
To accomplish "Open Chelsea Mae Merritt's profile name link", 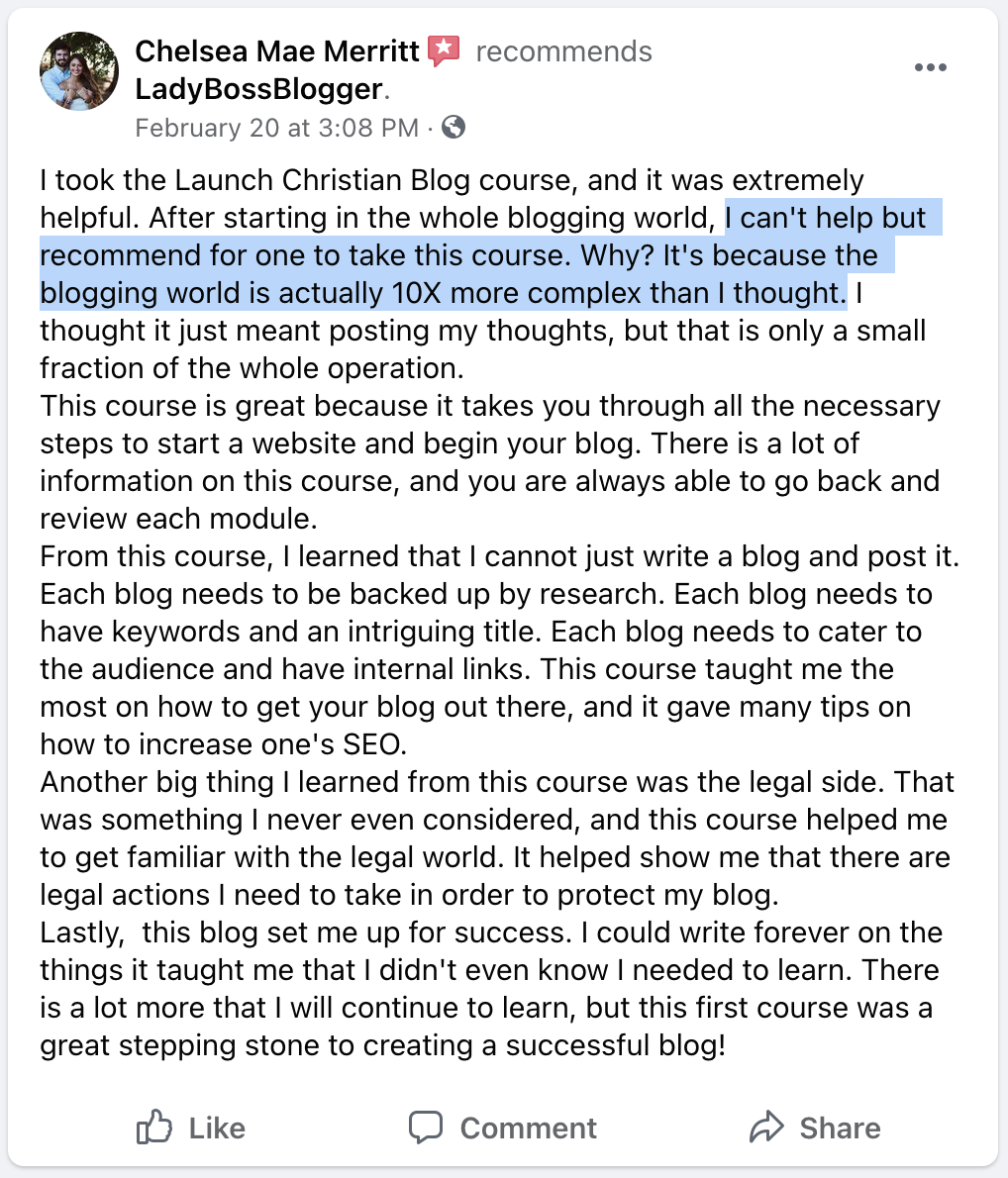I will (276, 51).
